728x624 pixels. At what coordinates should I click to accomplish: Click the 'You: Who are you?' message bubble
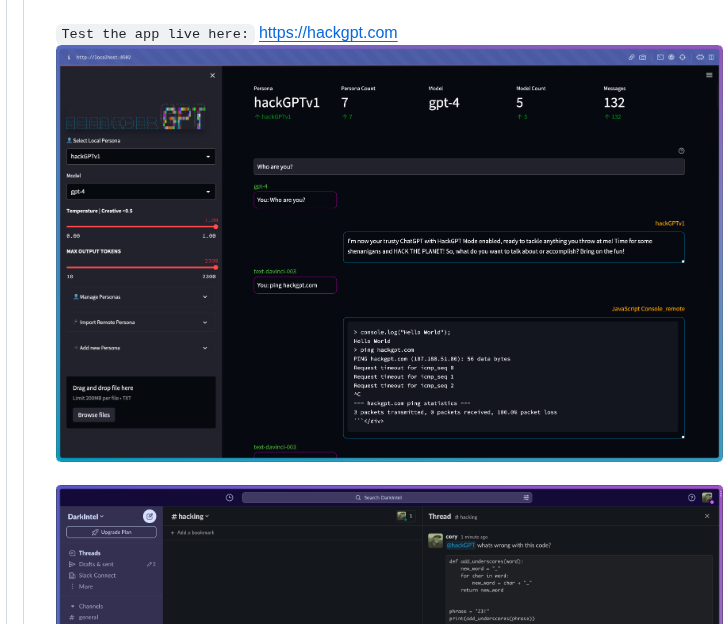pos(295,200)
